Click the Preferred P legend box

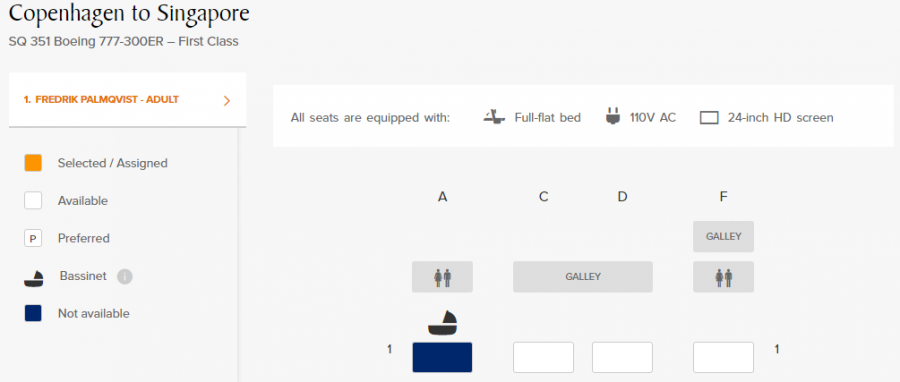(x=33, y=238)
